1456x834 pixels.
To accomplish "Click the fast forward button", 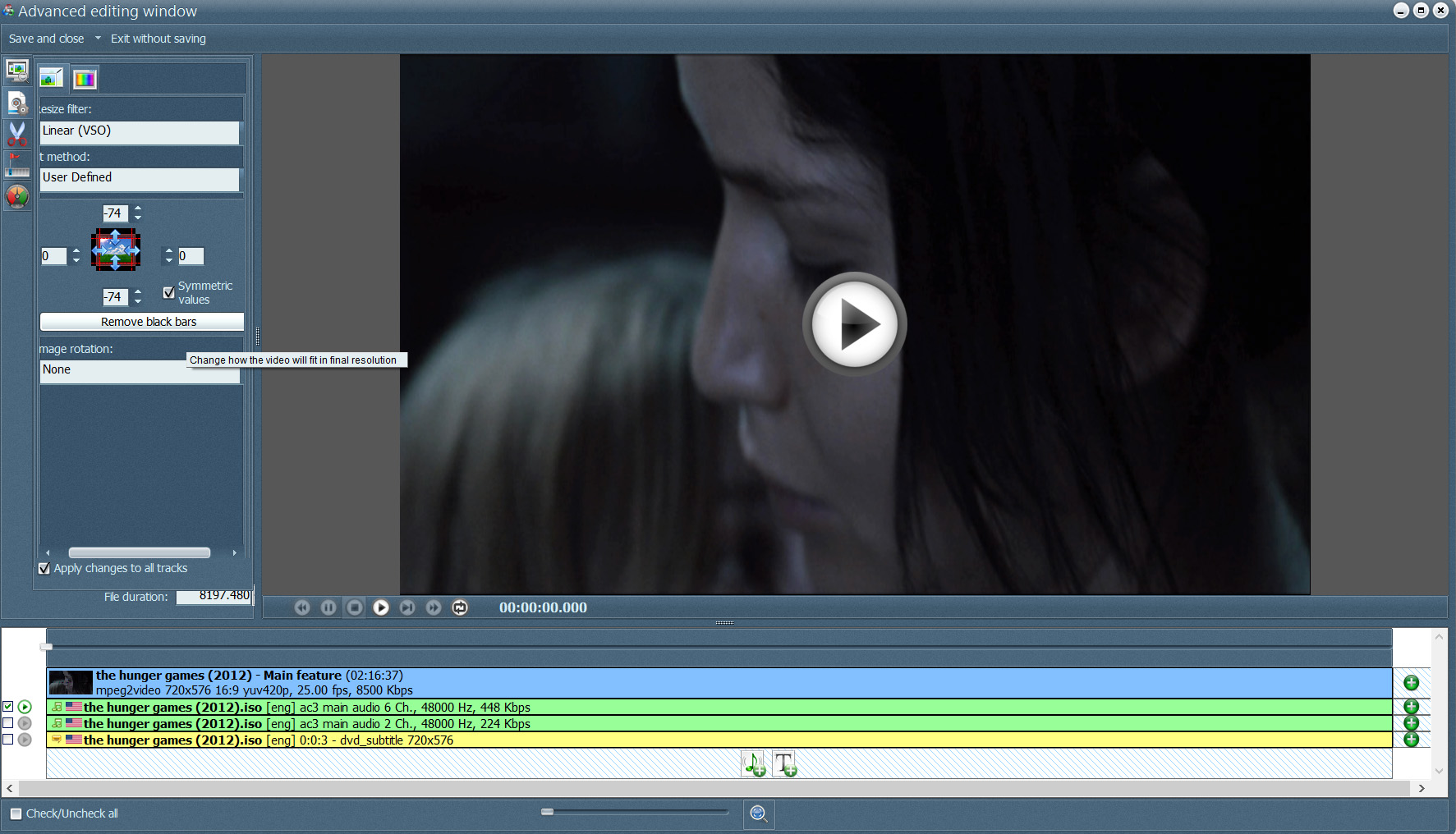I will (x=434, y=607).
